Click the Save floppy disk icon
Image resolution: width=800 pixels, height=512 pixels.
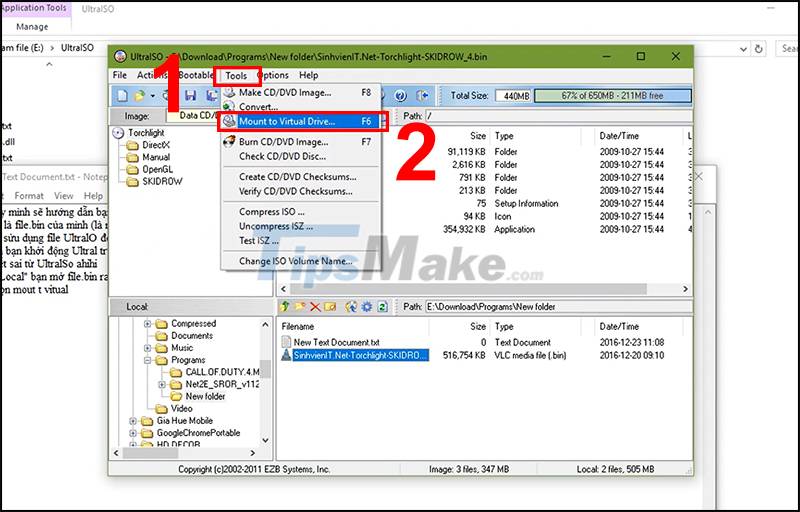tap(191, 95)
